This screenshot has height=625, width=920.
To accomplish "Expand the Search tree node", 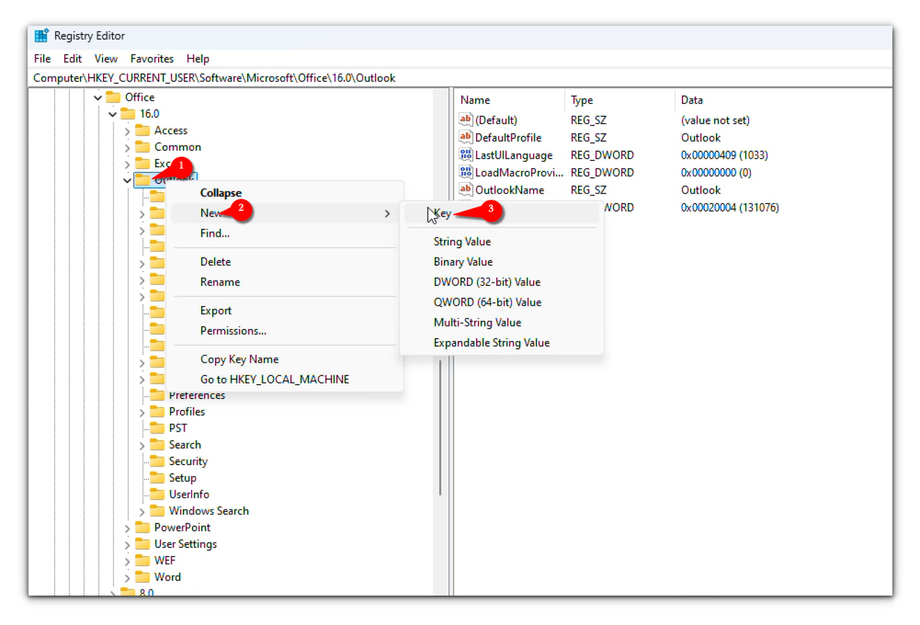I will [x=142, y=445].
